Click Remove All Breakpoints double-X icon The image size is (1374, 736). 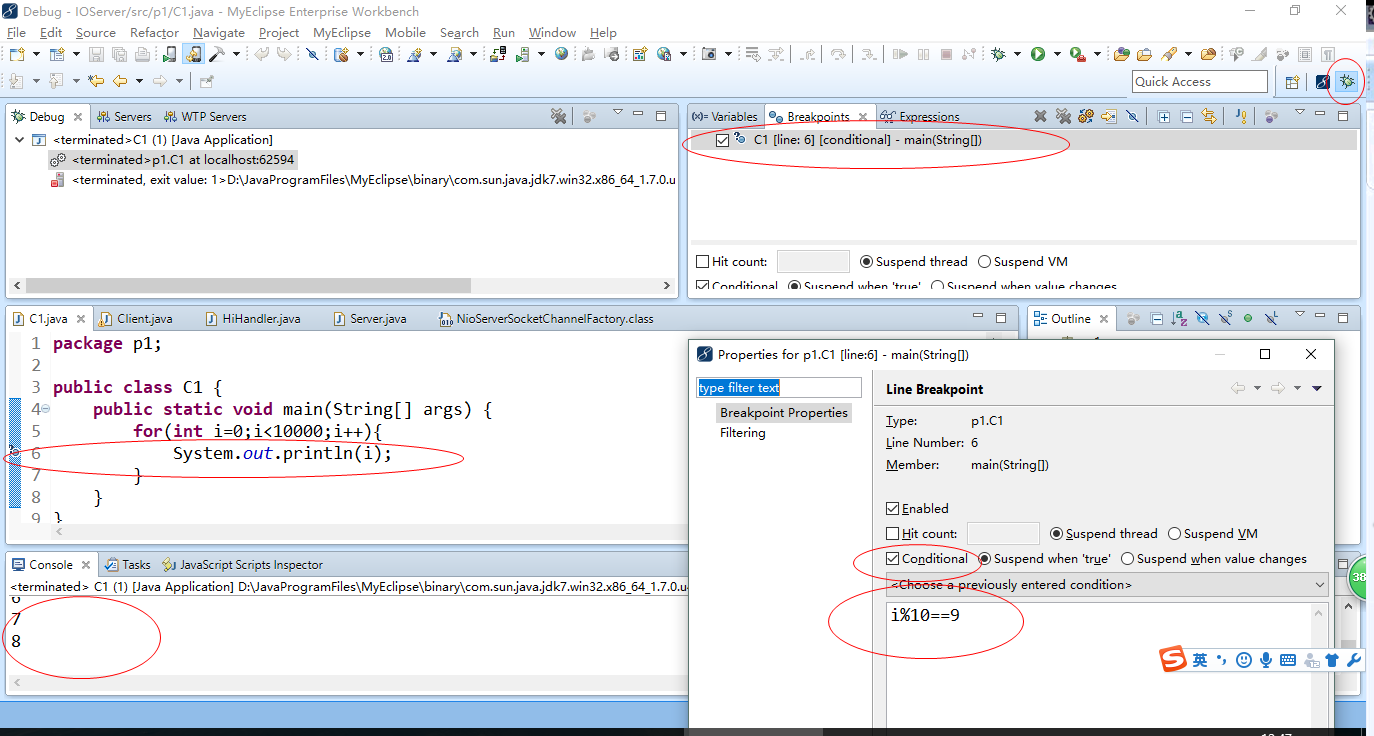1063,117
